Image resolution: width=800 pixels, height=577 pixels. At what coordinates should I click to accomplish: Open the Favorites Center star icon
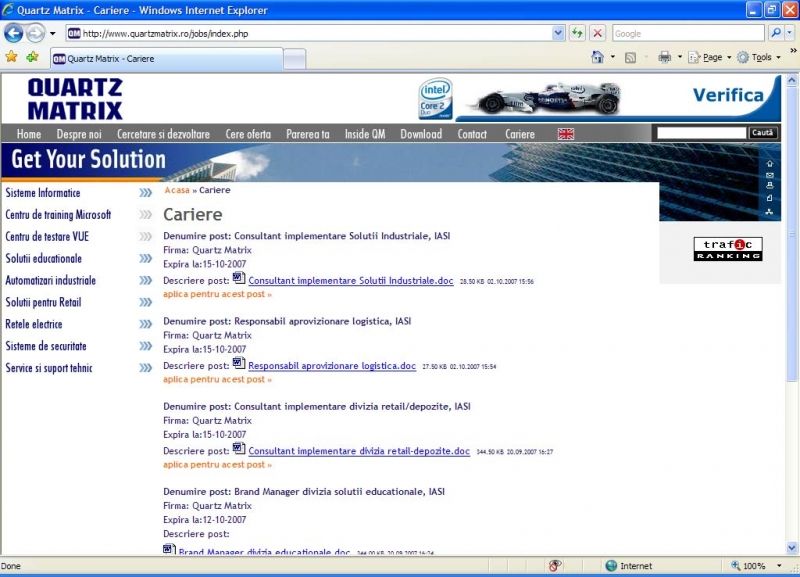(x=11, y=57)
